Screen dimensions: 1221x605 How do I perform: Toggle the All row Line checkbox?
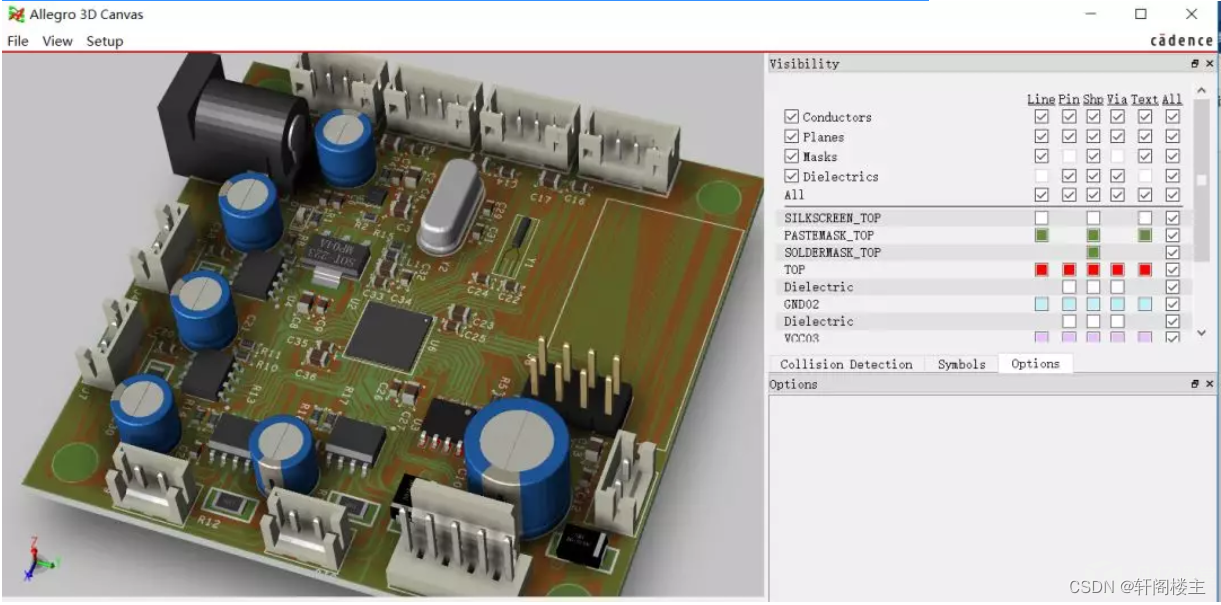coord(1042,195)
